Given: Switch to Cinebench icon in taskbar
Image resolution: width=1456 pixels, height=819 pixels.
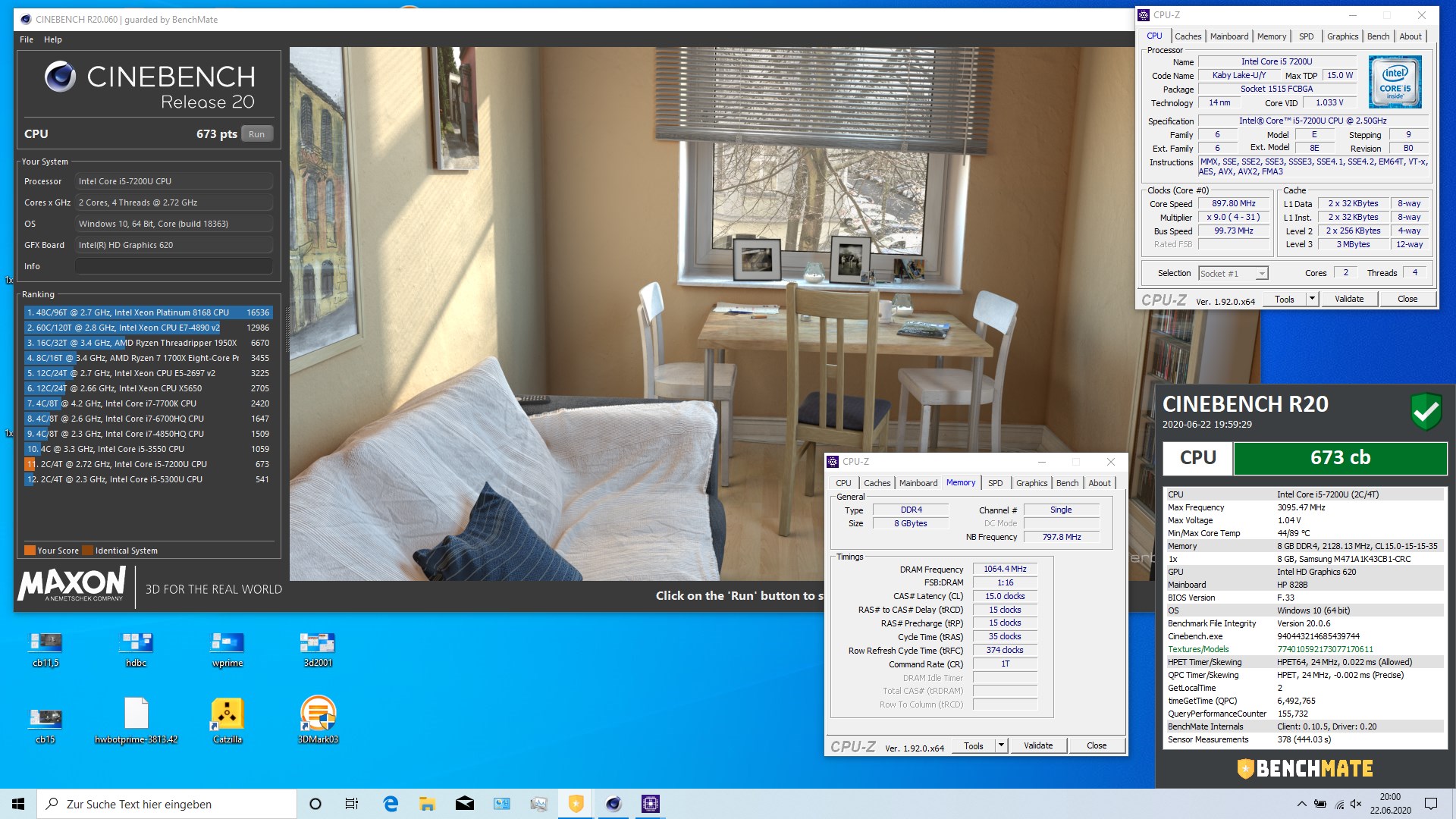Looking at the screenshot, I should click(x=613, y=804).
